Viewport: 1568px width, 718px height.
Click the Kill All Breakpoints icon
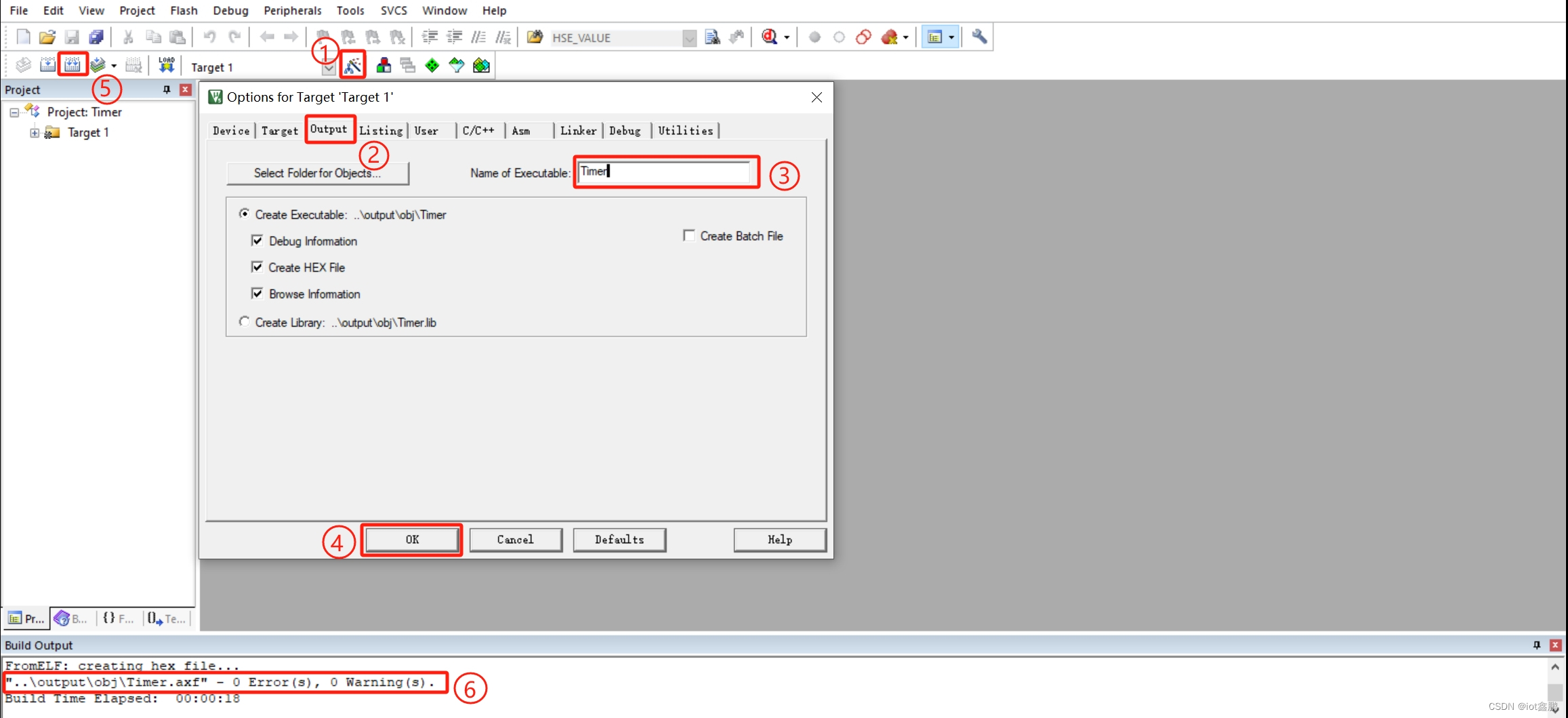(x=890, y=37)
